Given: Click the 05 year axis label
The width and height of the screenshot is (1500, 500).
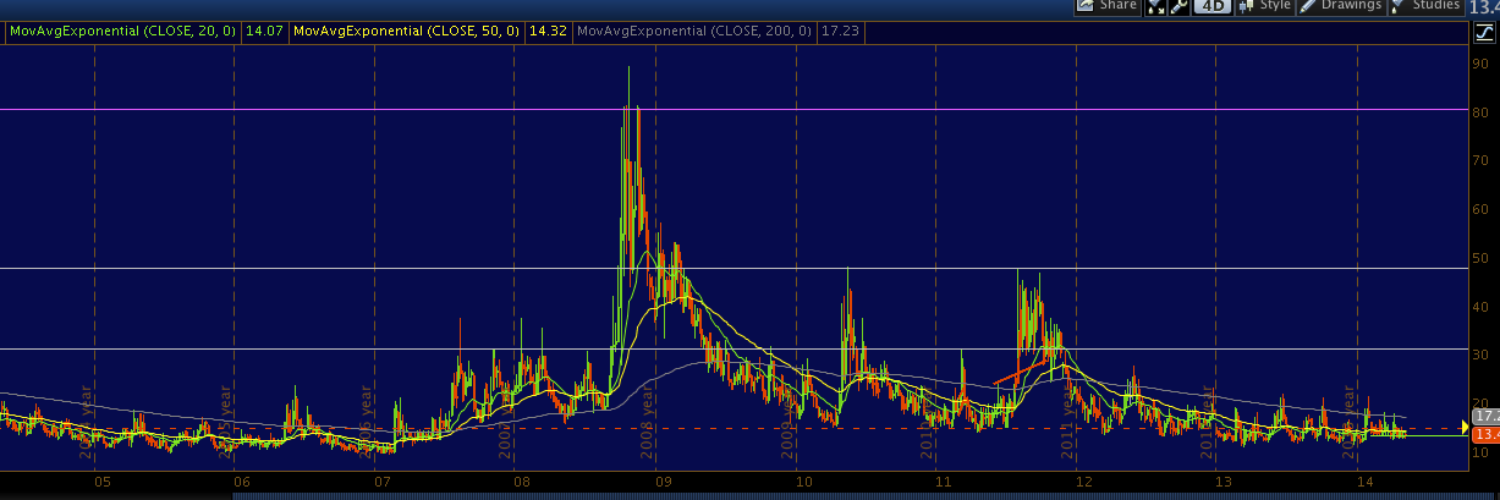Looking at the screenshot, I should point(101,482).
